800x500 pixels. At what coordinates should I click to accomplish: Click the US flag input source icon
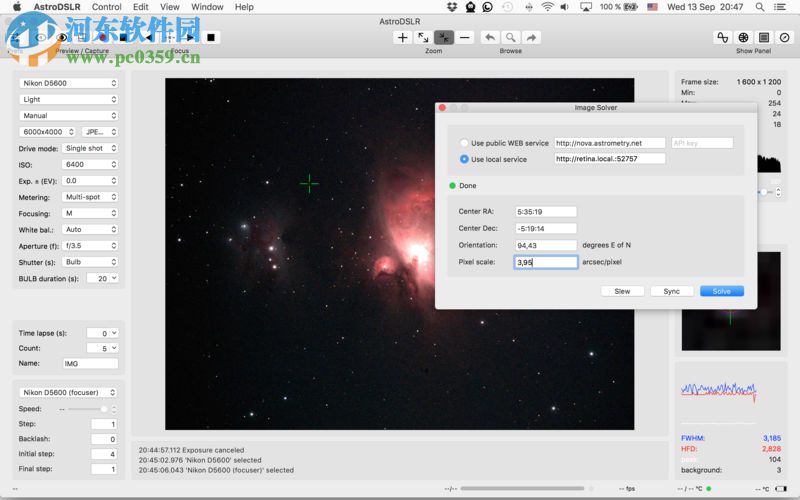click(x=653, y=7)
